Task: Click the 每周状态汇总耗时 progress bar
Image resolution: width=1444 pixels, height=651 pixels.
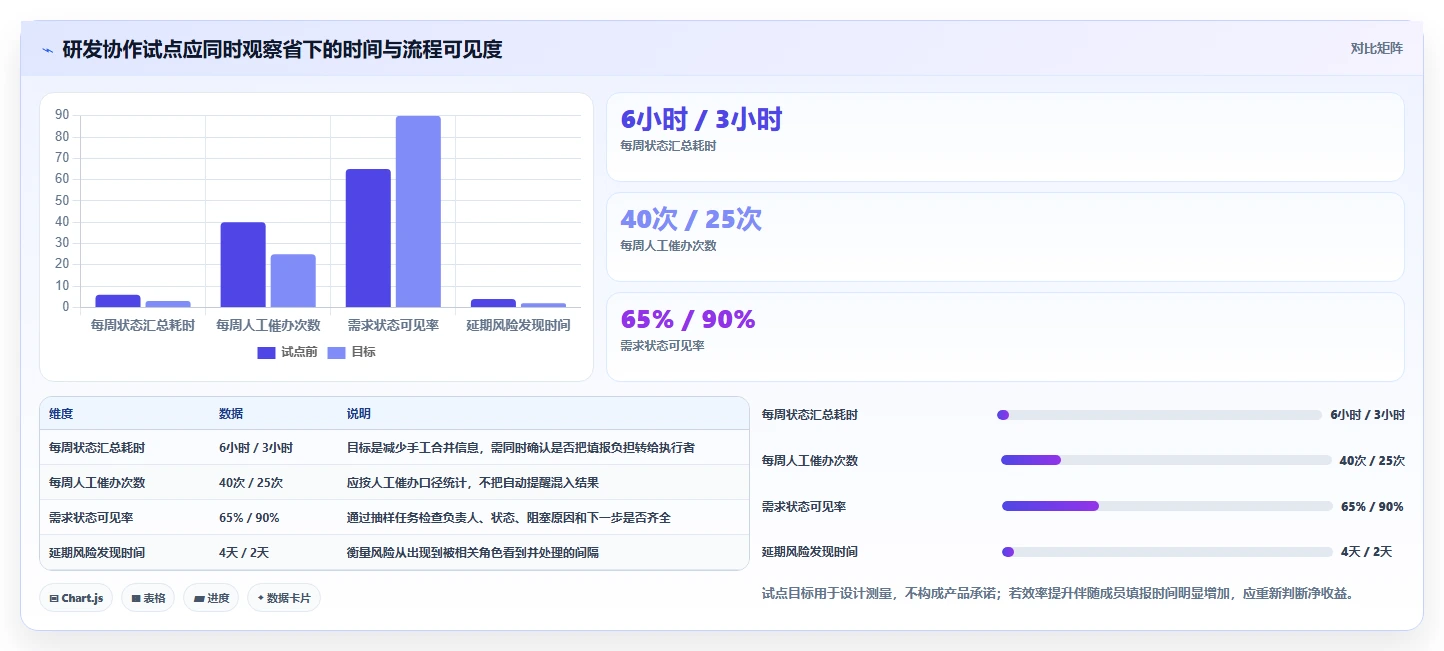Action: (1159, 415)
